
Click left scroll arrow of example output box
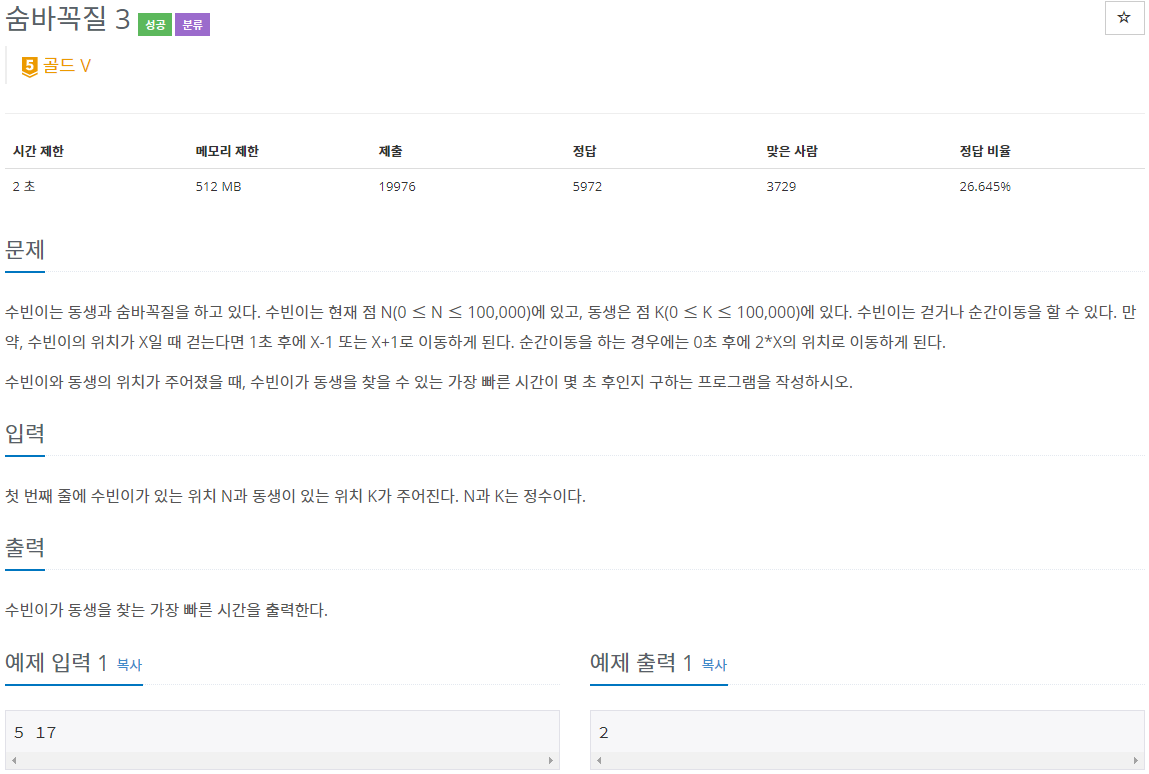[x=599, y=761]
